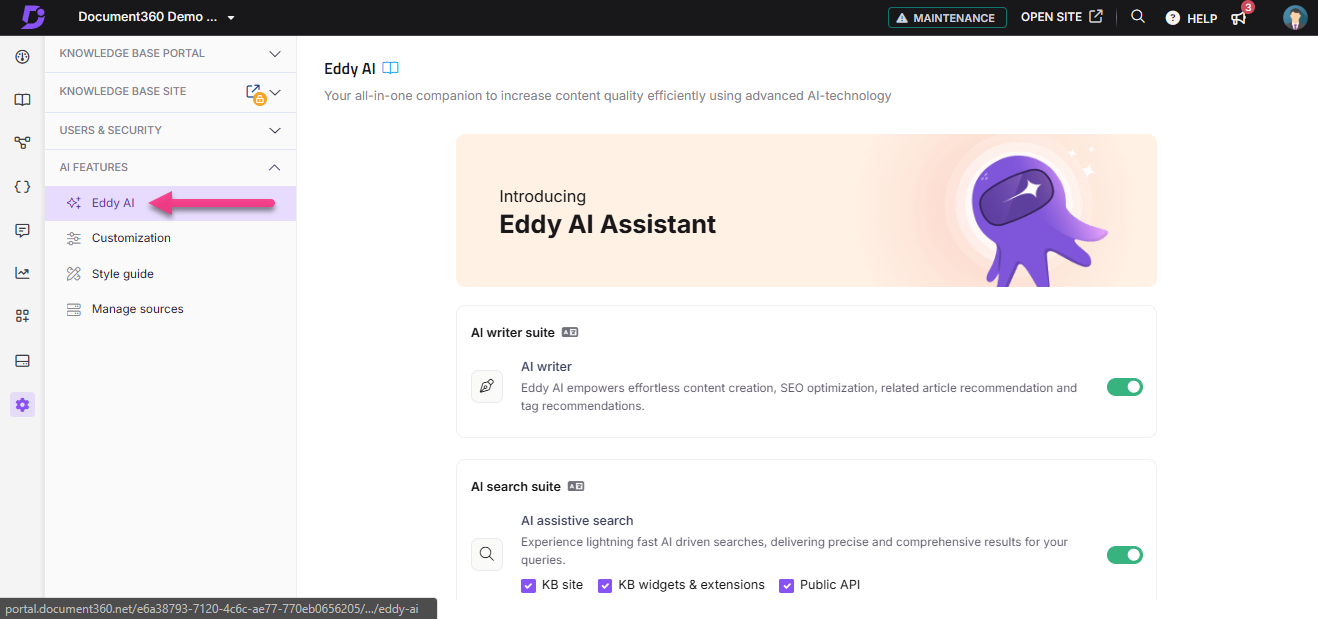Uncheck KB widgets & extensions checkbox
The width and height of the screenshot is (1318, 619).
[605, 586]
